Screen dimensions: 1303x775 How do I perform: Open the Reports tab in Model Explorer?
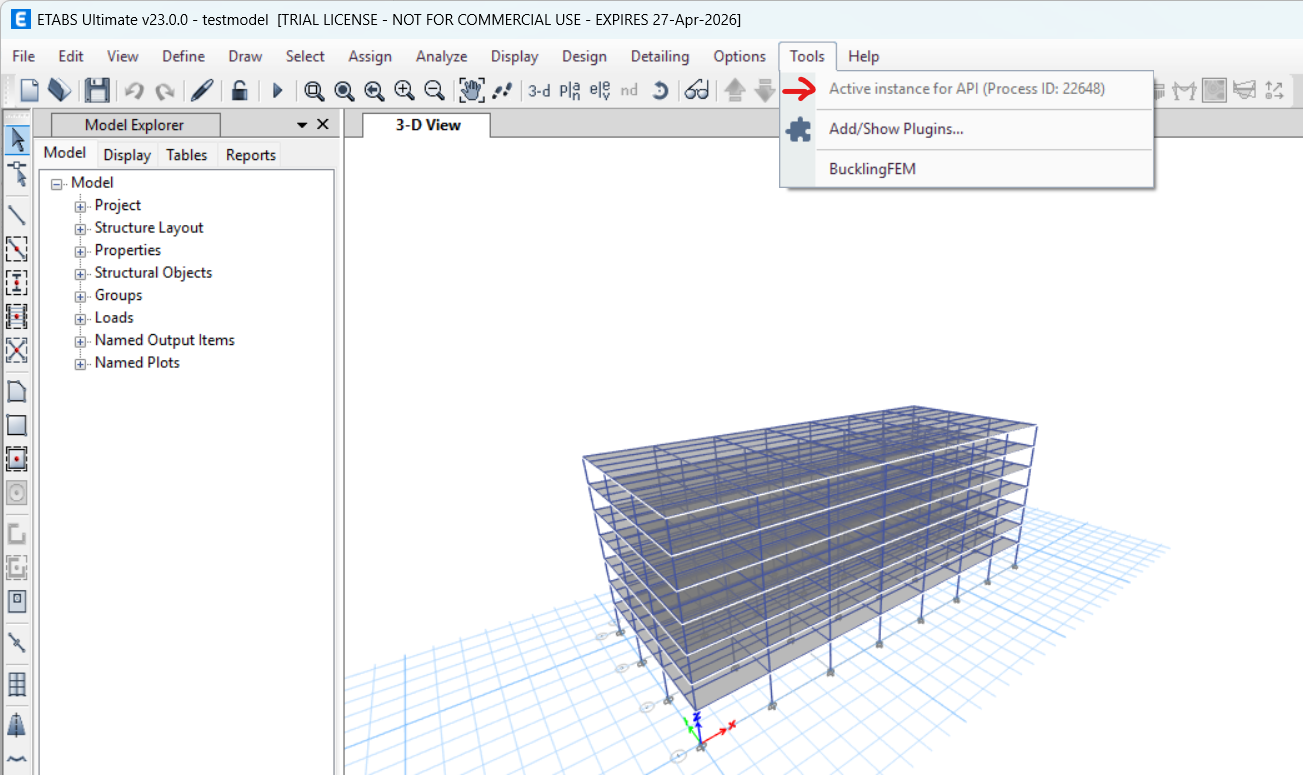250,155
